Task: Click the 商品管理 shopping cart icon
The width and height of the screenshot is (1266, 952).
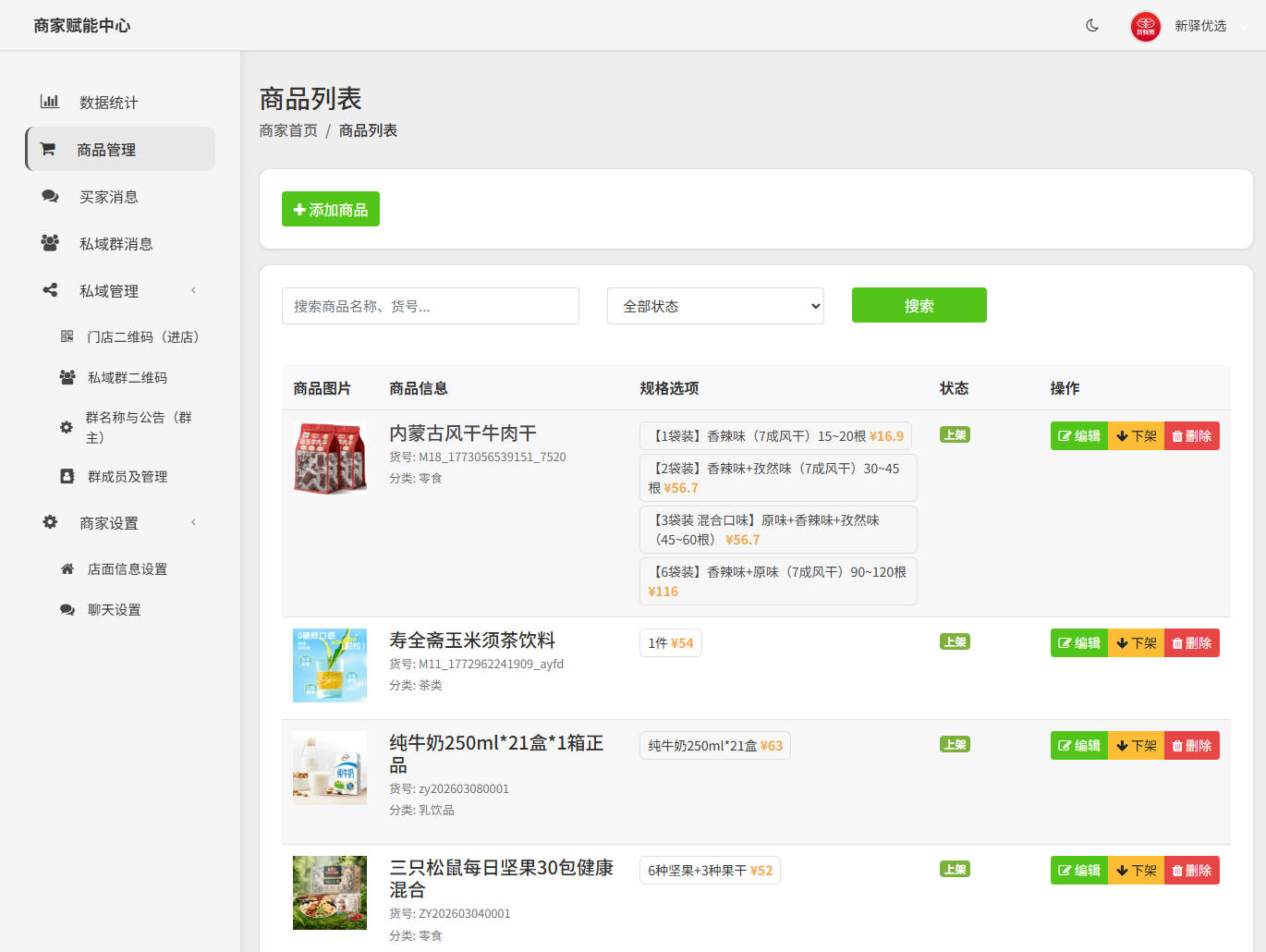Action: pos(47,148)
